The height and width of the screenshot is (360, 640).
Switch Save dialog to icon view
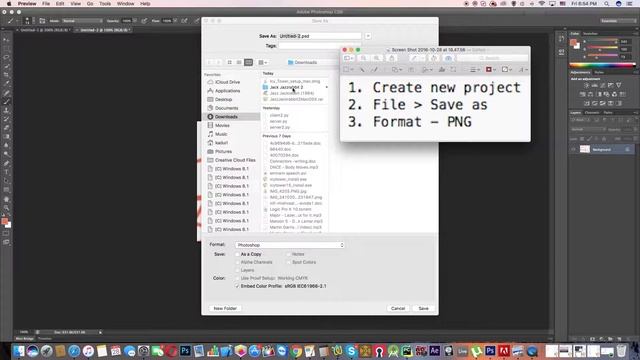(229, 62)
